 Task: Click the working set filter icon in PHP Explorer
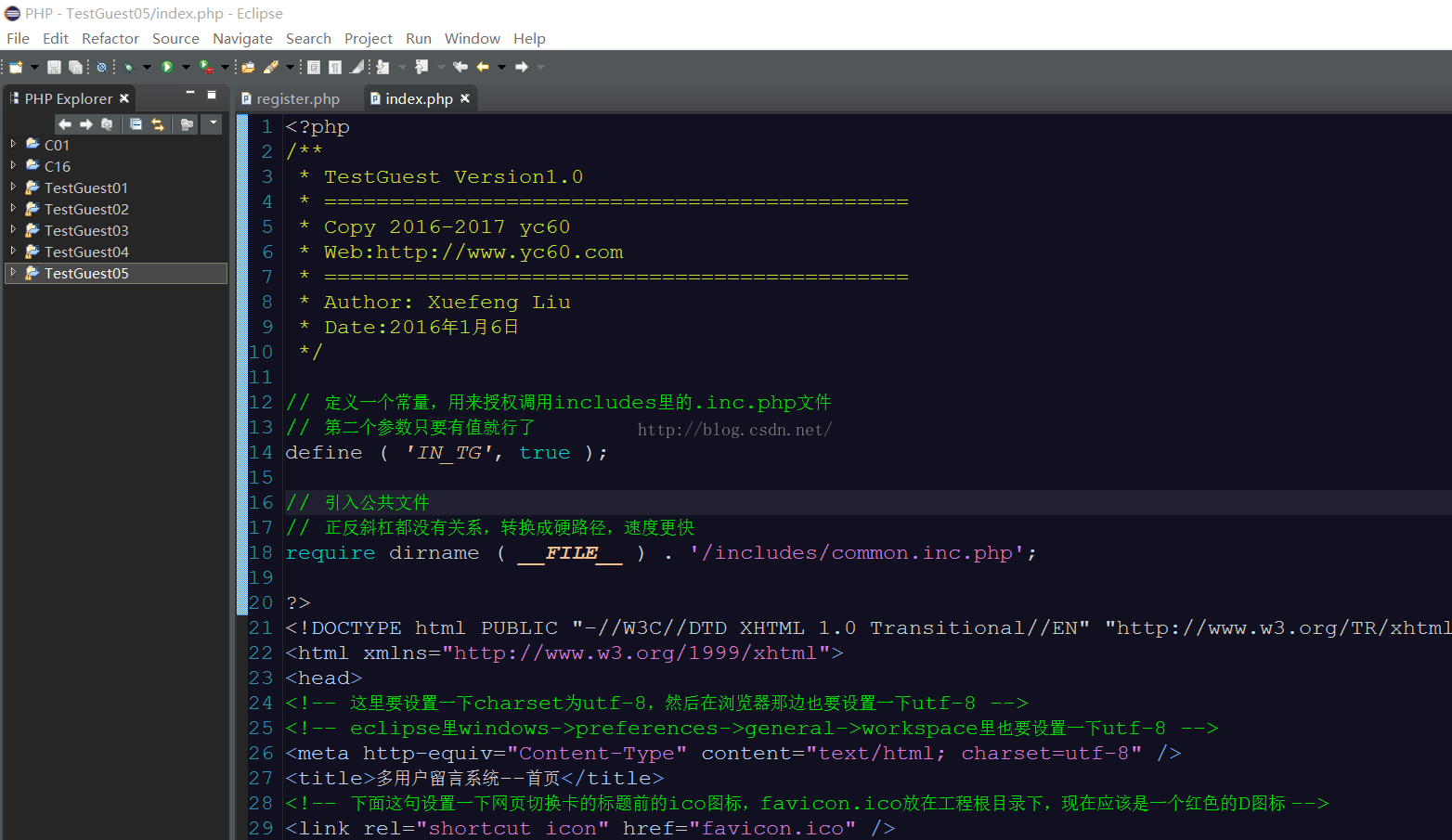[187, 123]
